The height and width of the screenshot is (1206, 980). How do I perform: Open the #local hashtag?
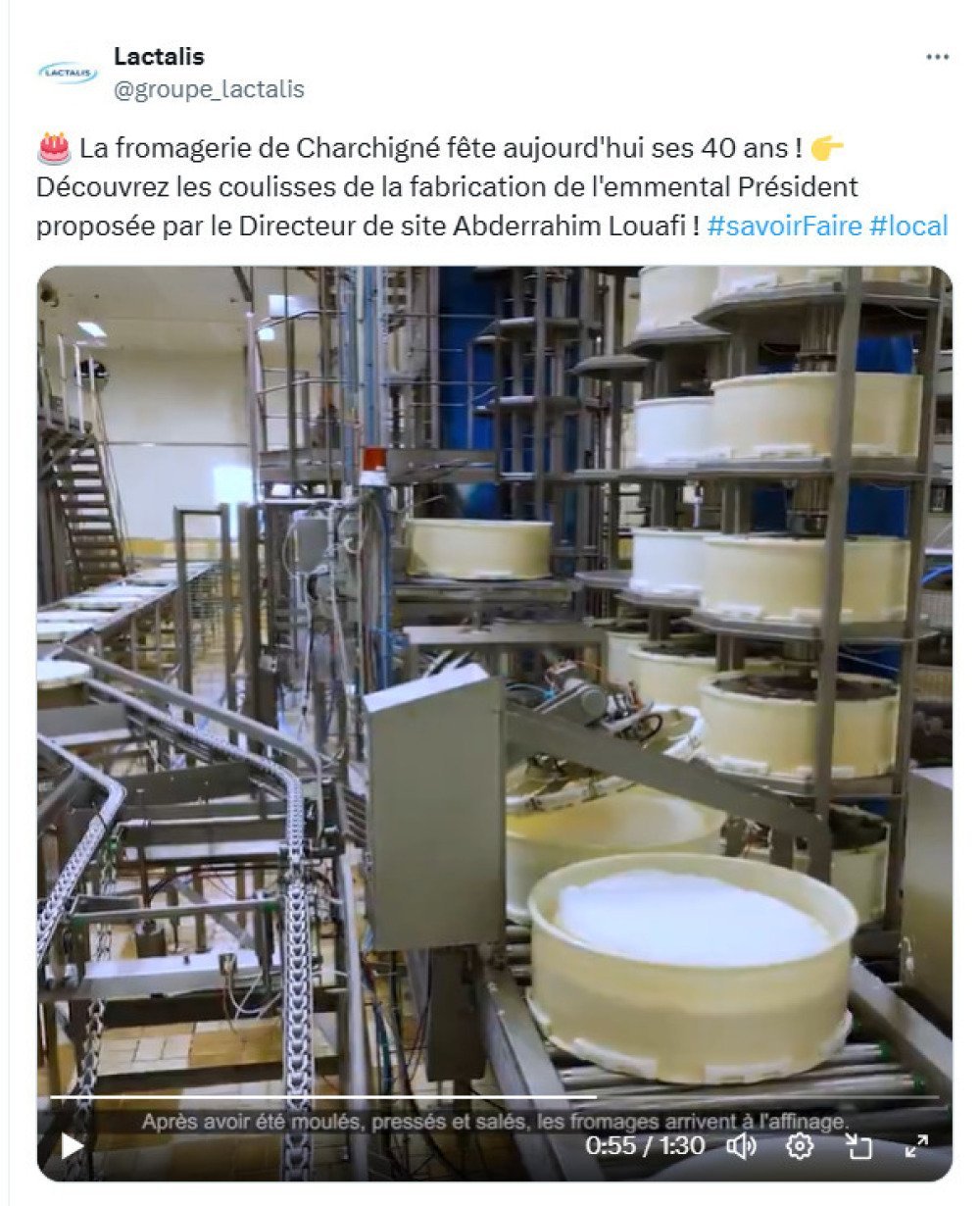[908, 226]
